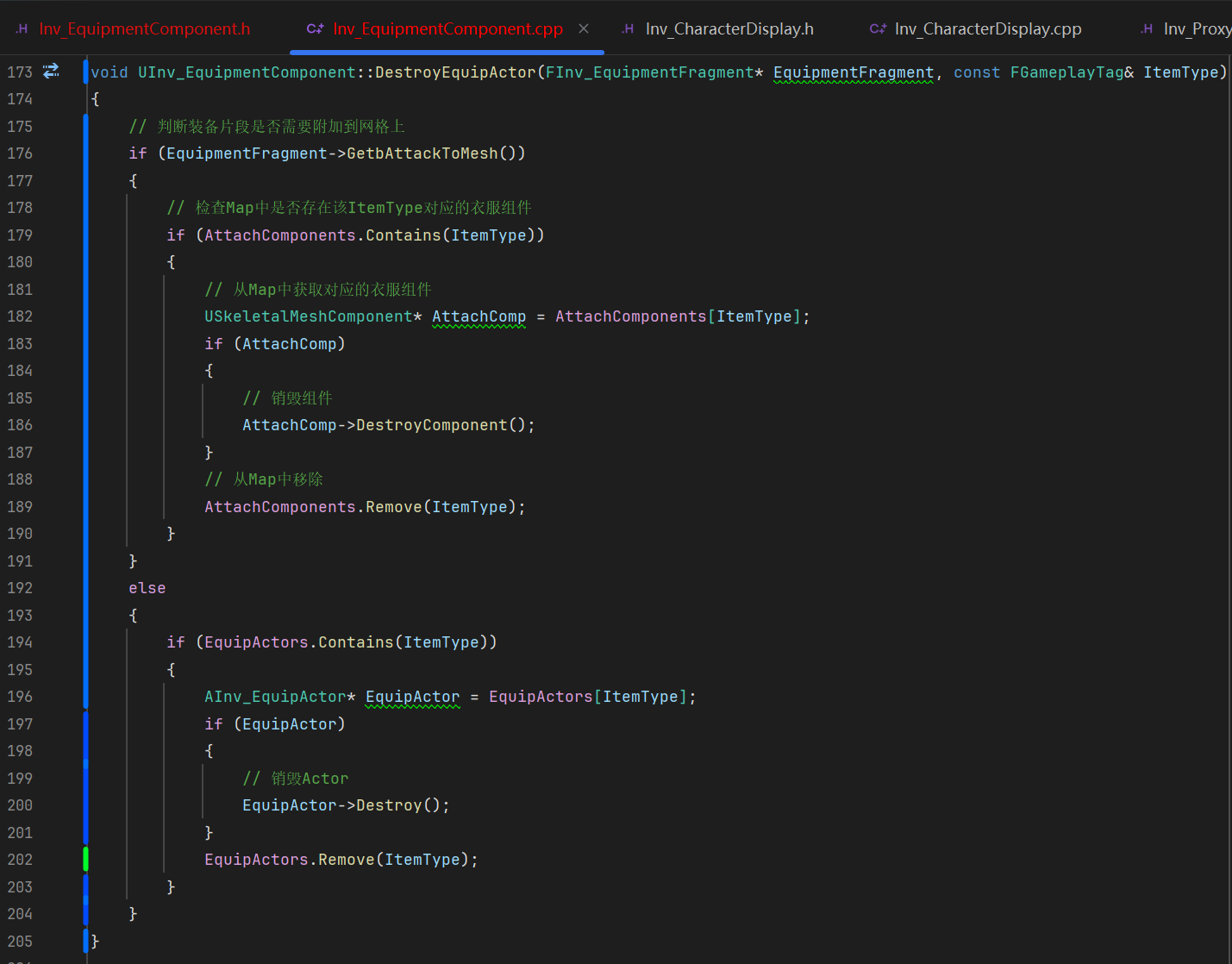Click EquipActors.Remove on line 202
Image resolution: width=1232 pixels, height=964 pixels.
(x=290, y=860)
